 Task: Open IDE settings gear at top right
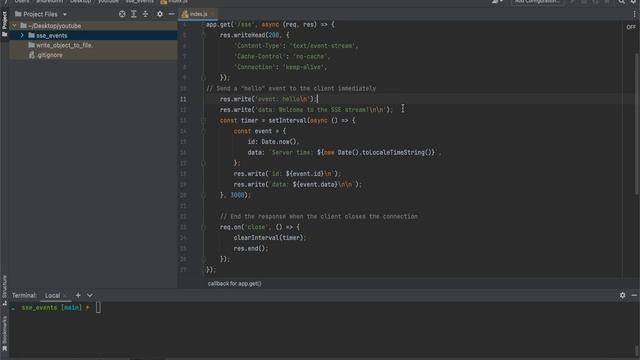click(634, 2)
